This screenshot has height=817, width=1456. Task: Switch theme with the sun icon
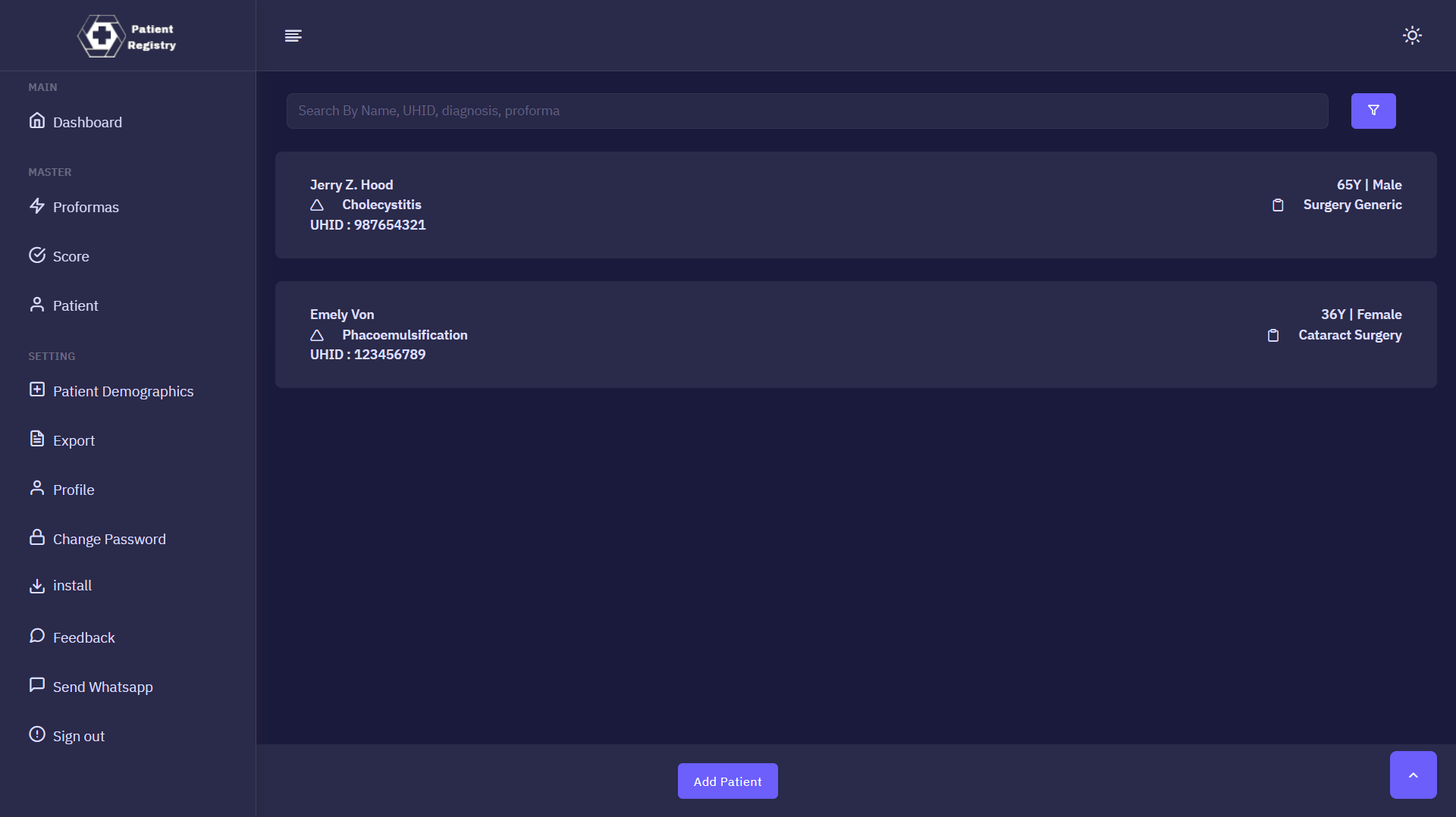[x=1411, y=36]
